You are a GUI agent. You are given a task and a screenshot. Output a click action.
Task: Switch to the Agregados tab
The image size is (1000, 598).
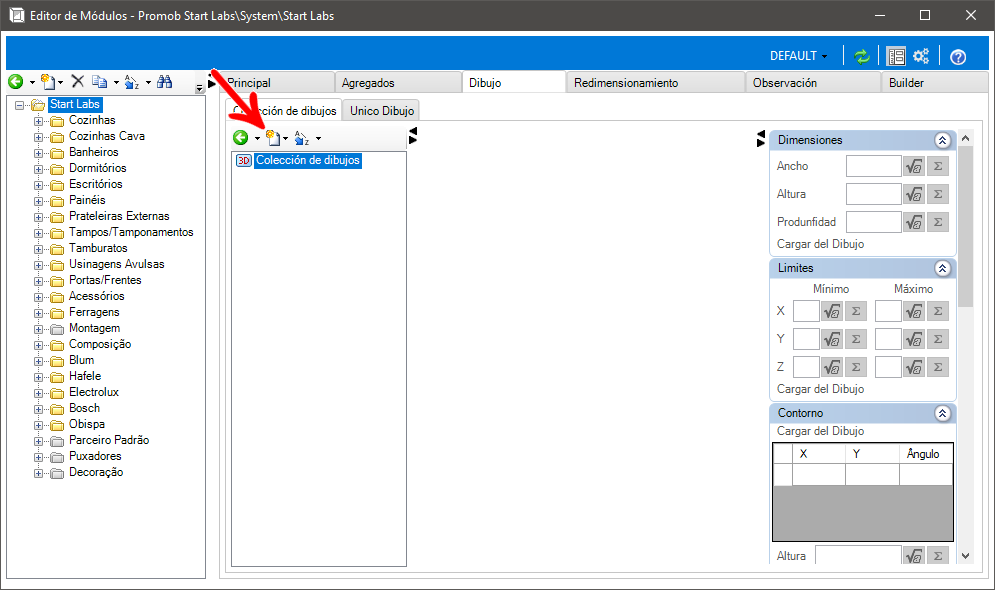pos(399,83)
